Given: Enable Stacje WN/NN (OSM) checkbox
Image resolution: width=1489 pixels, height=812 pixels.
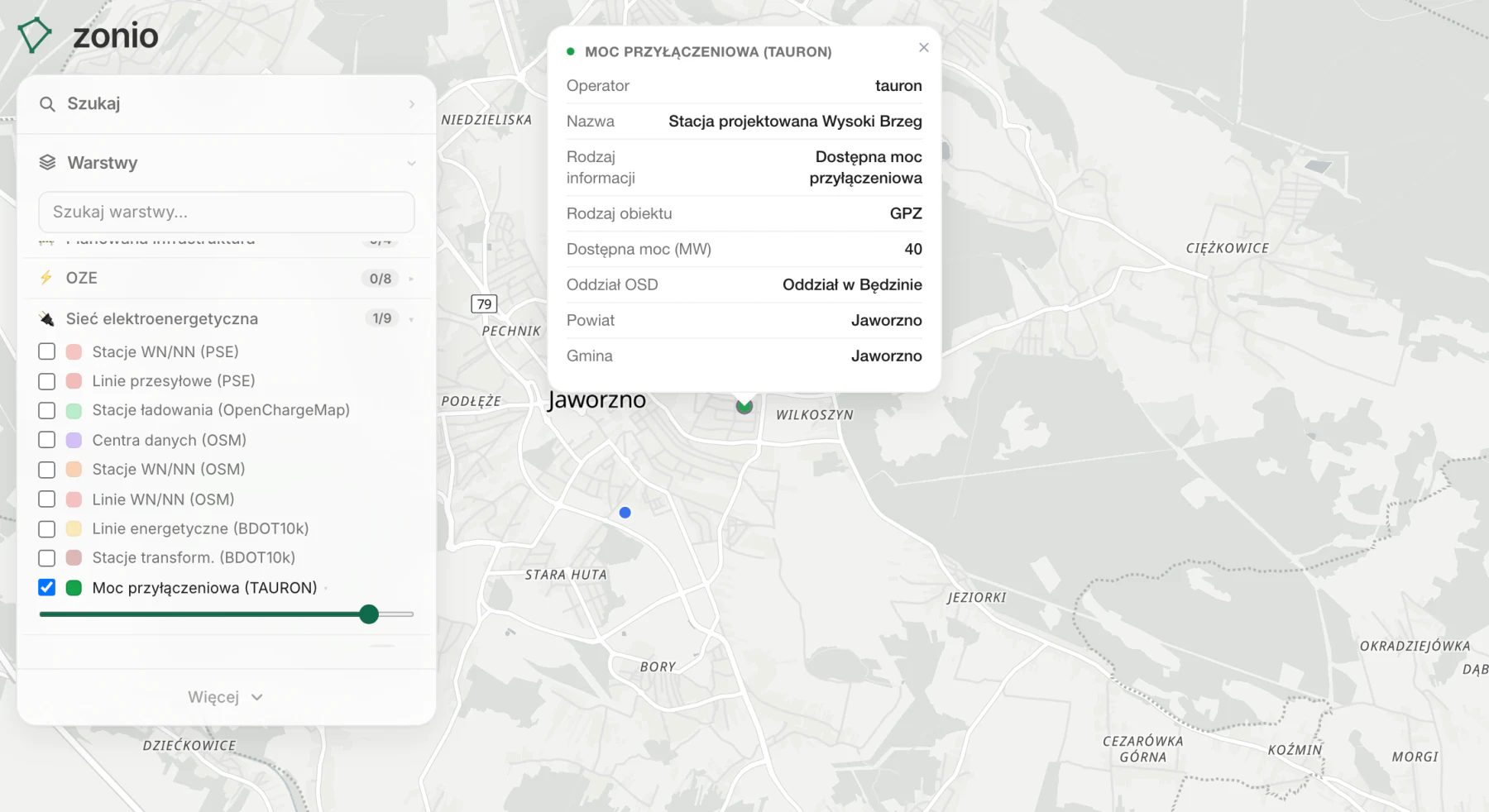Looking at the screenshot, I should coord(47,470).
